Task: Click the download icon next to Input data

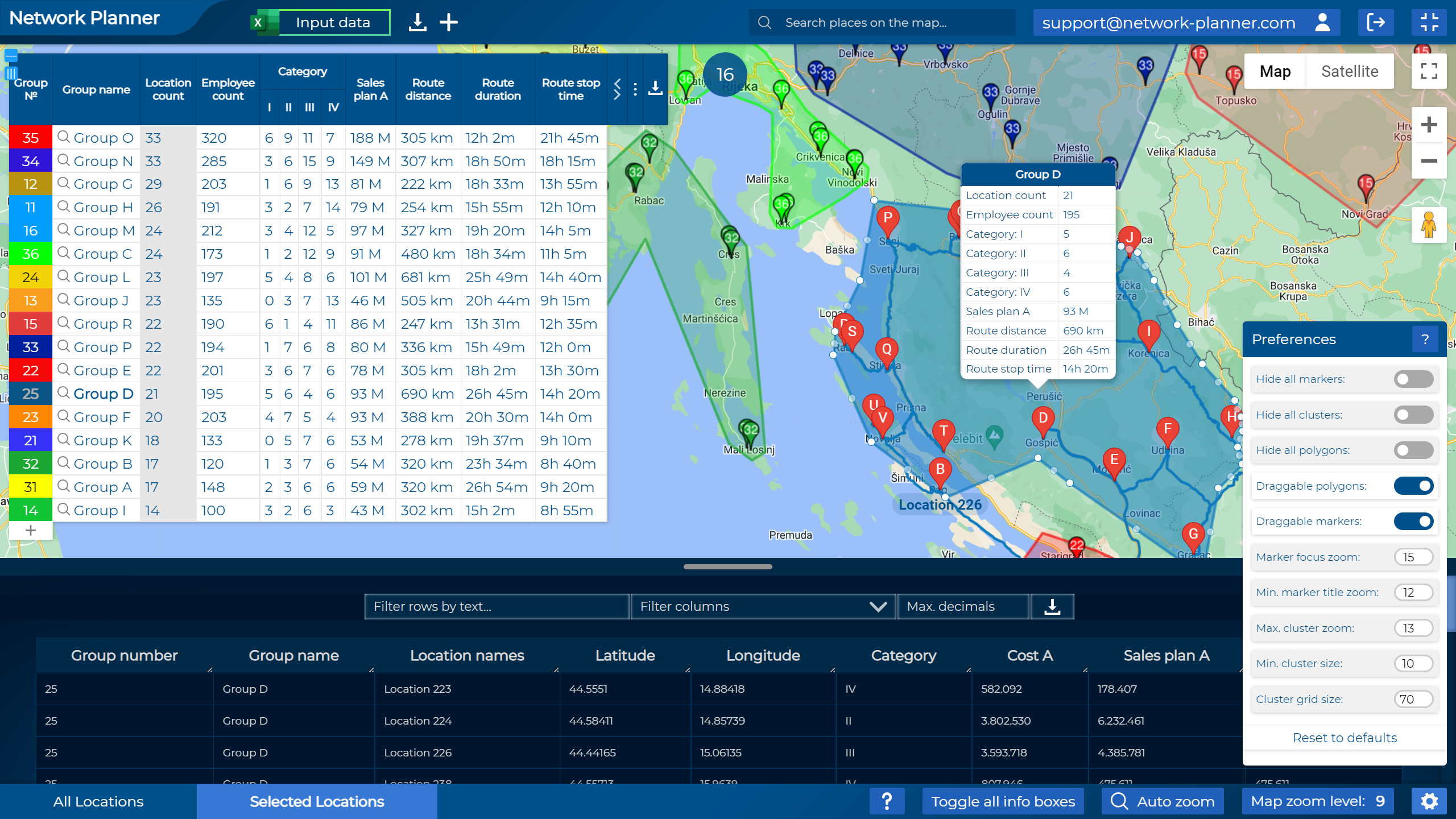Action: point(417,23)
